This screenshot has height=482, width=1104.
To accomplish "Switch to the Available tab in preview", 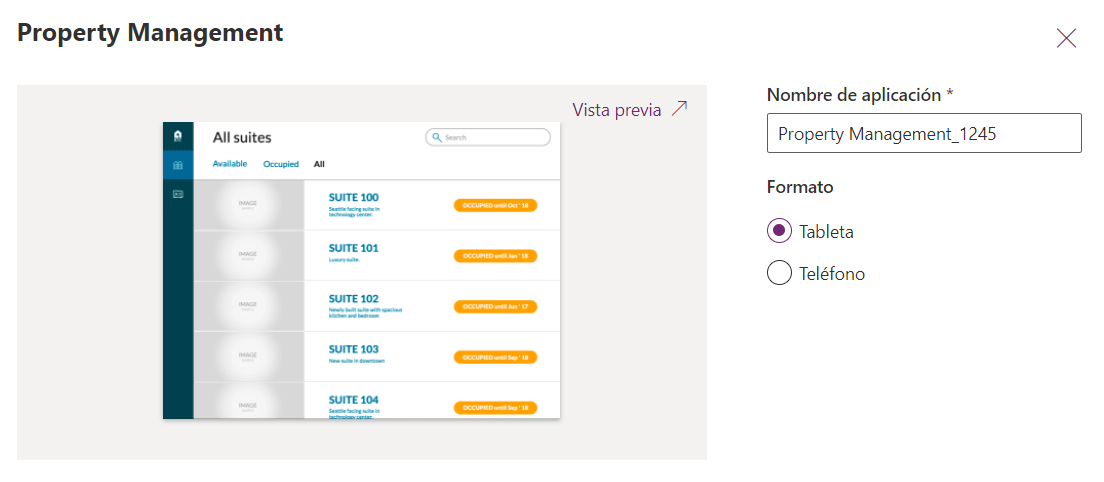I will tap(230, 164).
